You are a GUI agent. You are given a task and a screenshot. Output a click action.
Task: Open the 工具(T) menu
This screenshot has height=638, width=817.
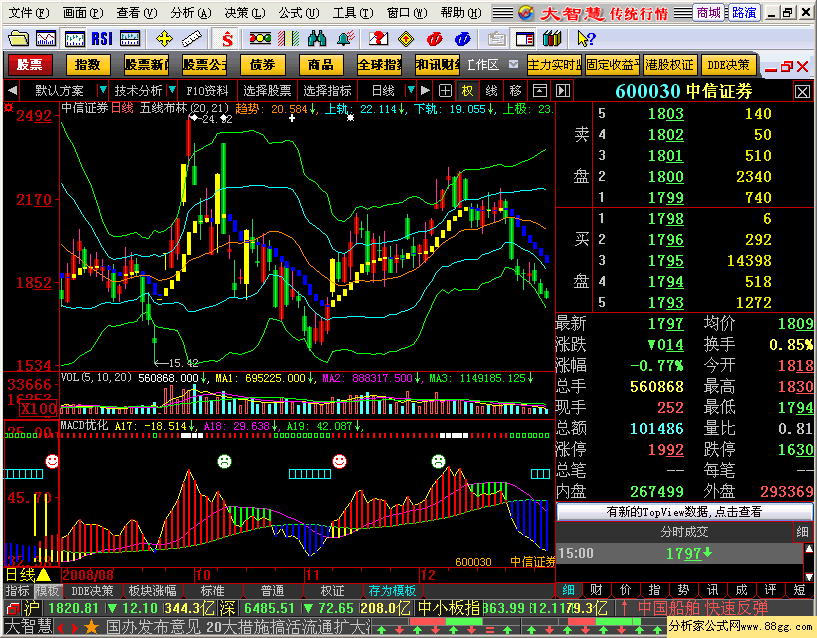(x=353, y=13)
